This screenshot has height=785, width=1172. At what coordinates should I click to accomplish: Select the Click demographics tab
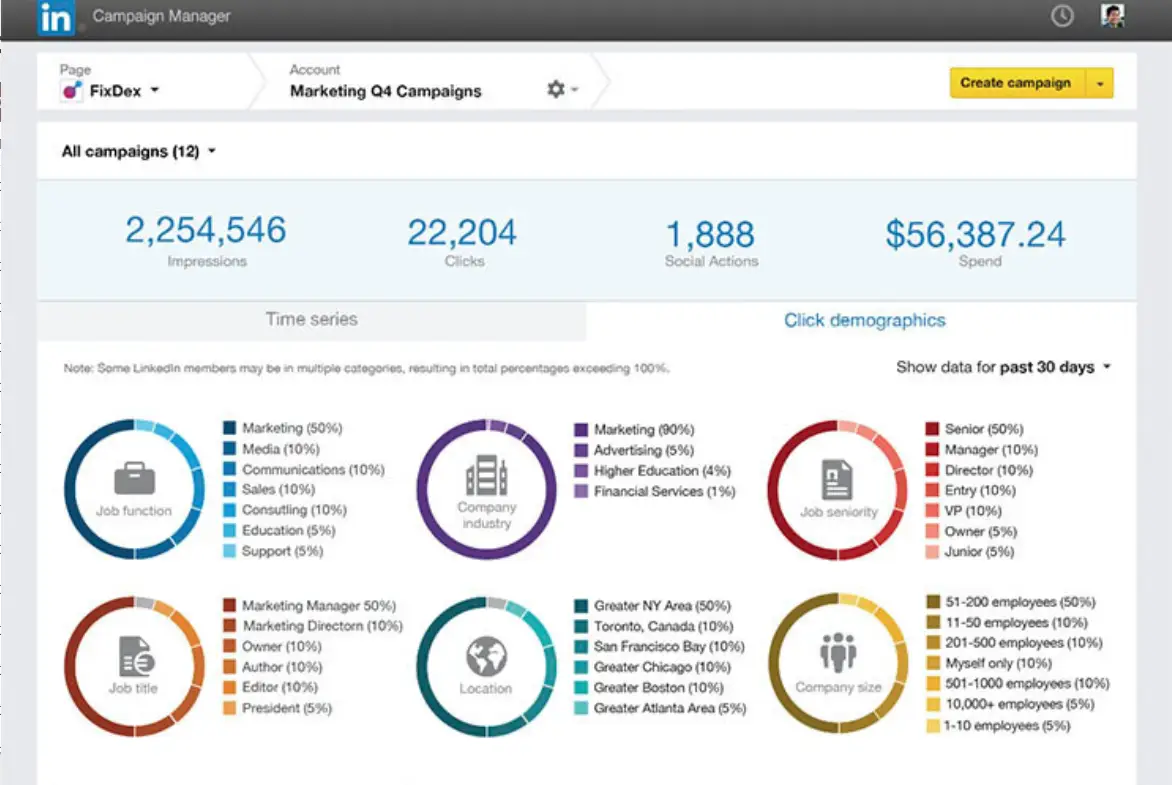tap(864, 320)
